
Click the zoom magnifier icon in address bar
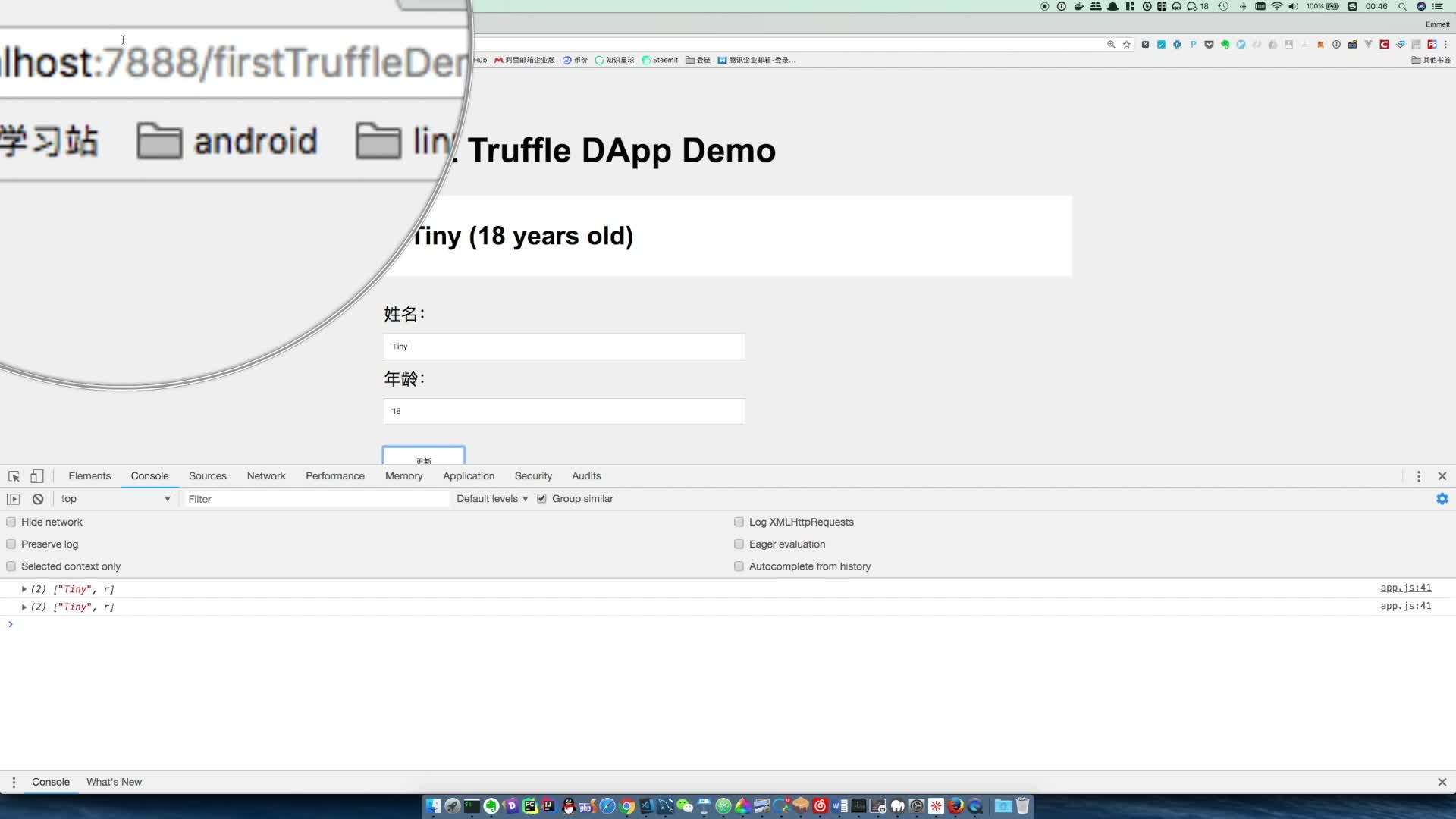1111,45
